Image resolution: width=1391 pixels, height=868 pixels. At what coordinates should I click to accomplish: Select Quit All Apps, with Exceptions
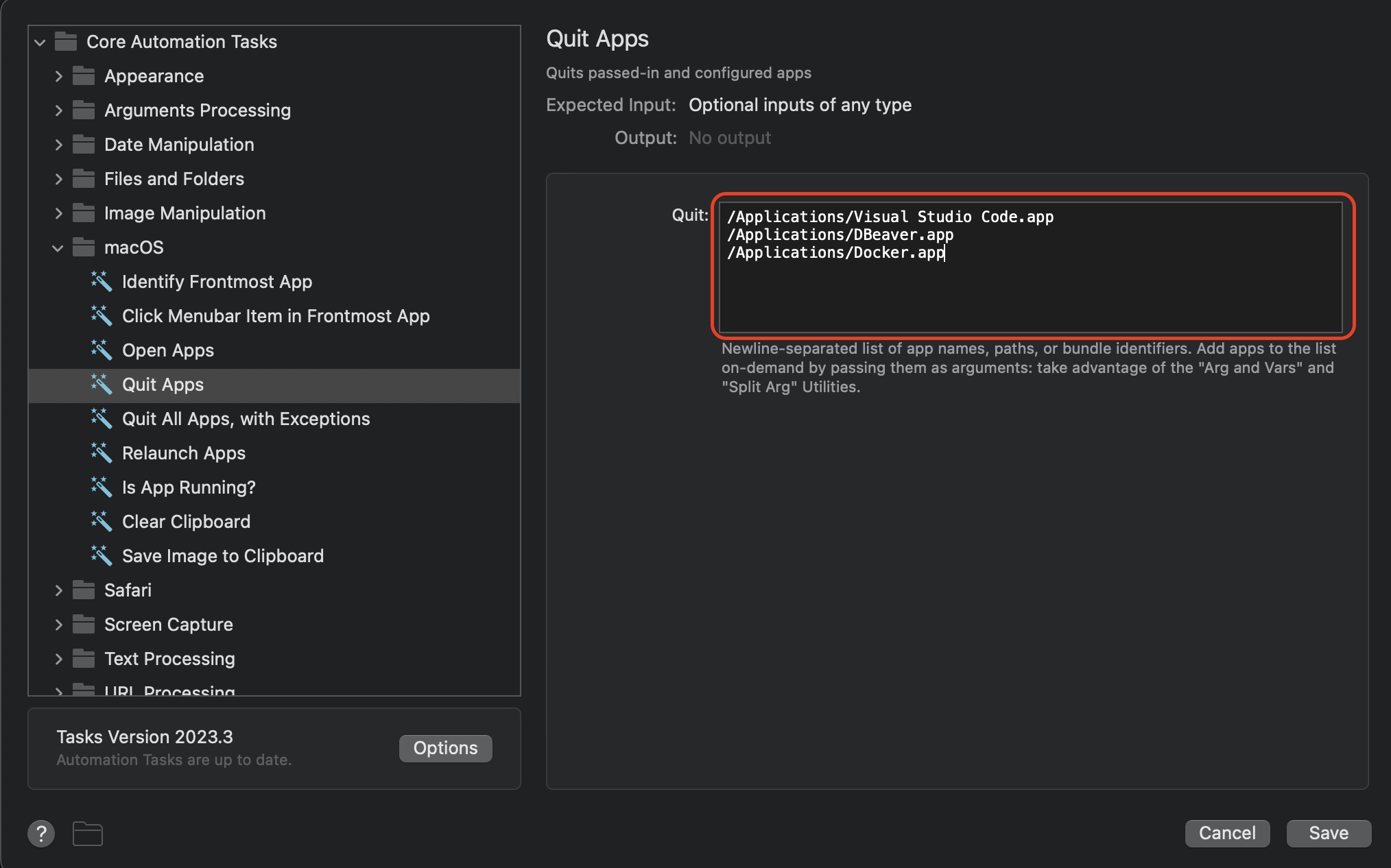click(x=246, y=419)
